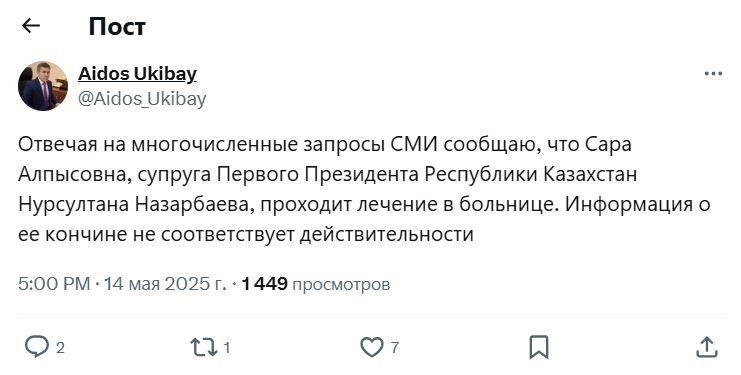Image resolution: width=741 pixels, height=375 pixels.
Task: Click the reply speech bubble icon
Action: (36, 347)
